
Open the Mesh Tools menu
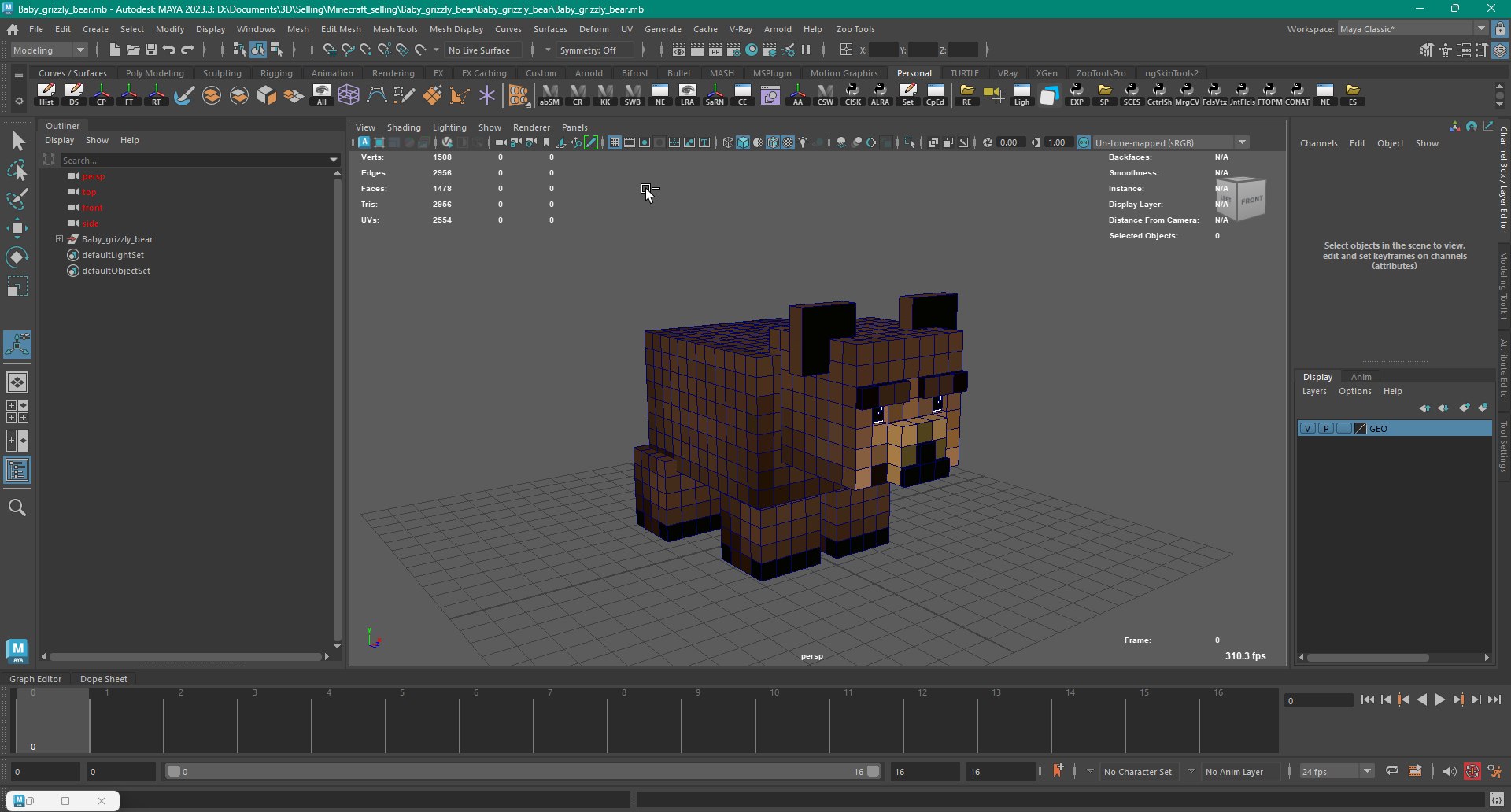coord(395,29)
